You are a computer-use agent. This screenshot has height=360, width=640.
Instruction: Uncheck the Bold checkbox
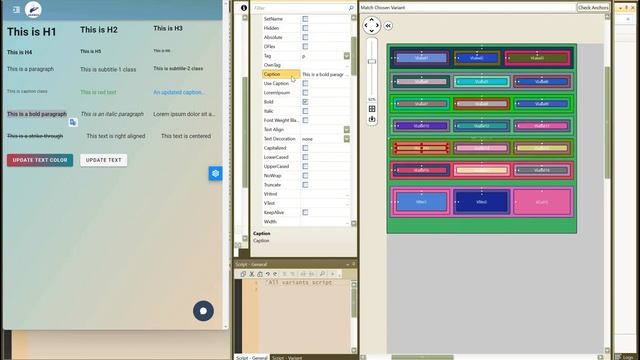click(305, 102)
